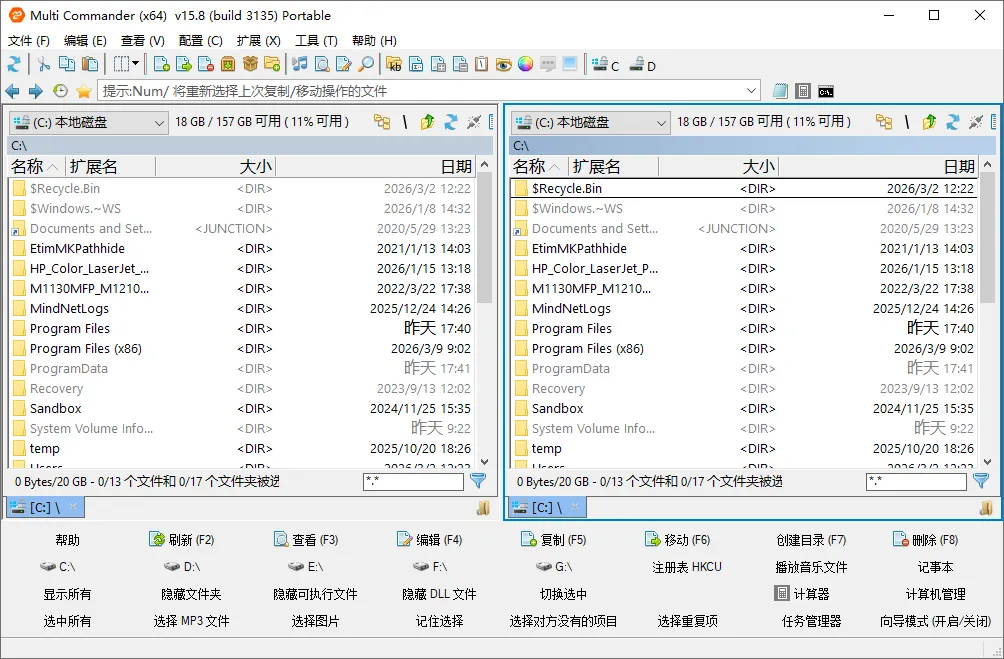This screenshot has width=1004, height=659.
Task: Open the 文件 (F) menu
Action: 29,40
